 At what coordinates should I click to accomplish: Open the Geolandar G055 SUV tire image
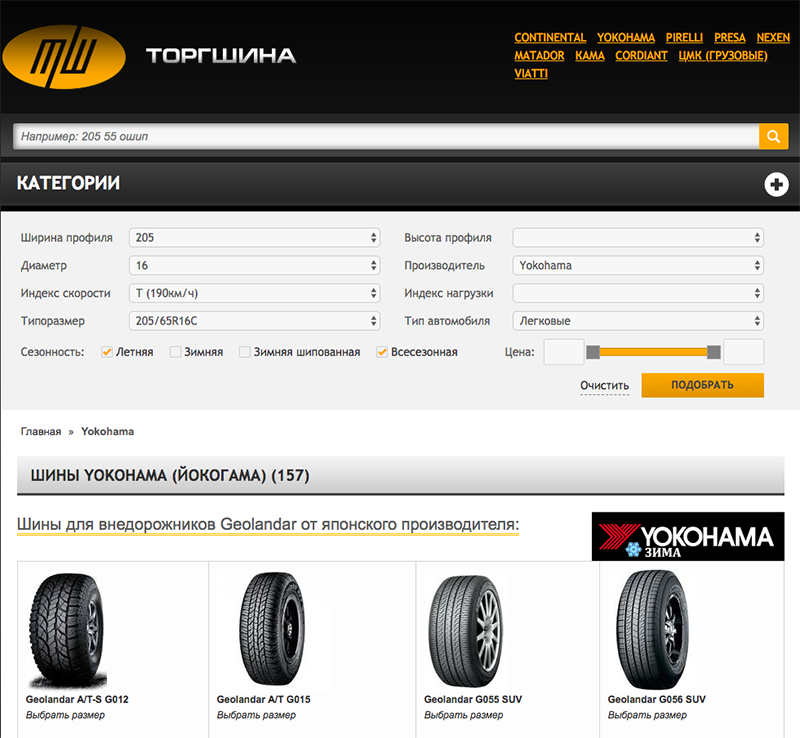[x=465, y=631]
